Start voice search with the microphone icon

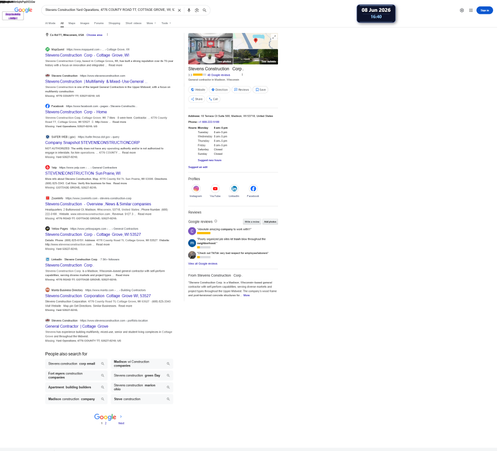(x=189, y=10)
